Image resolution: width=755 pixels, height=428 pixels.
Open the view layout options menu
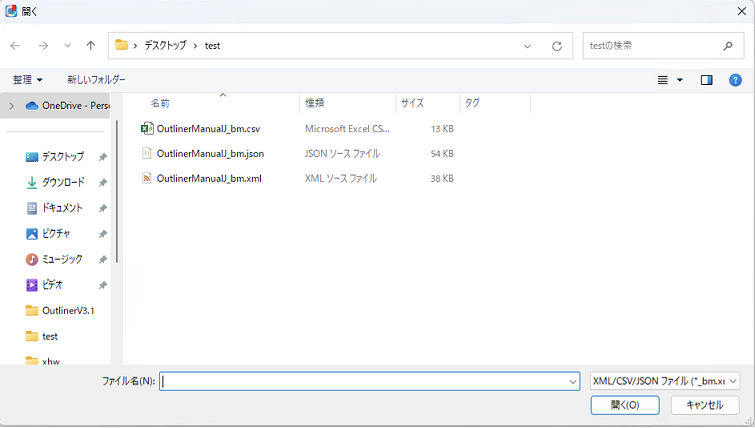[x=669, y=80]
